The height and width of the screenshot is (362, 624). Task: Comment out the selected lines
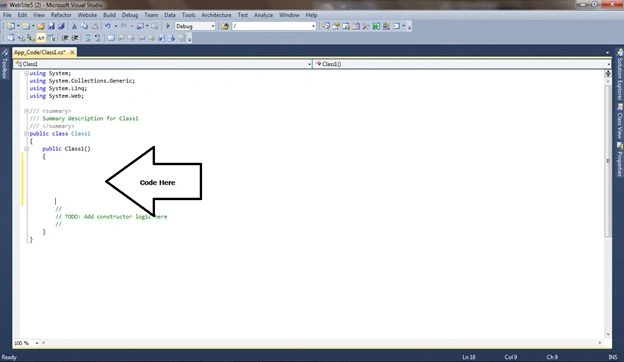coord(87,38)
